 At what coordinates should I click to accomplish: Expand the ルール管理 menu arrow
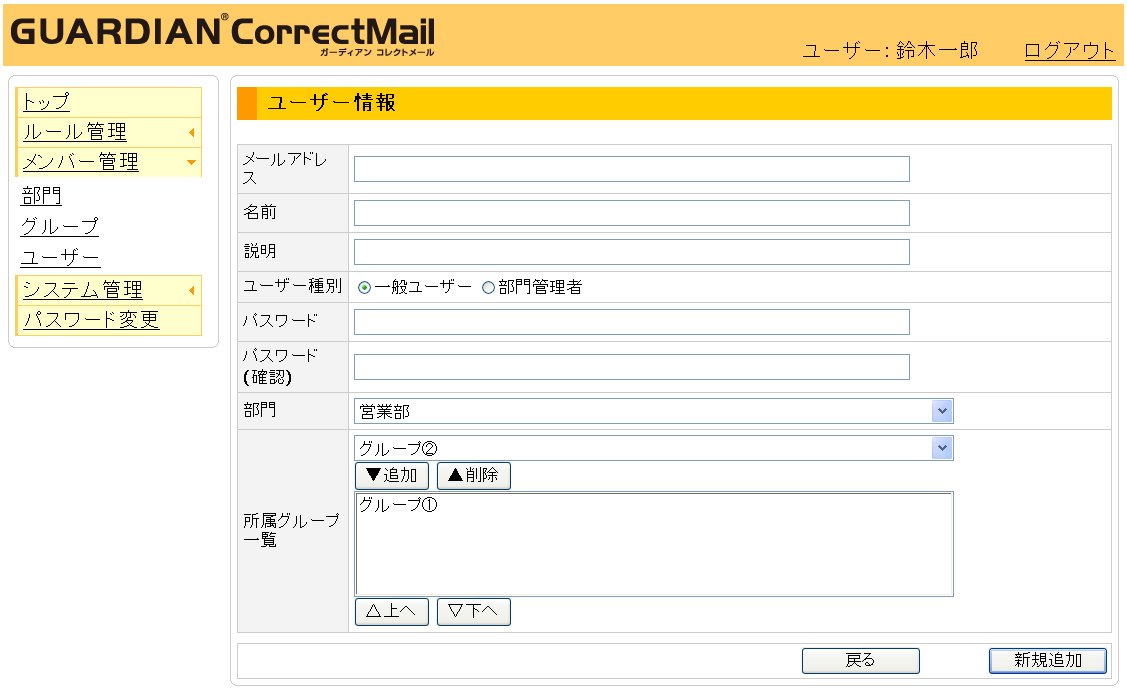pos(192,132)
